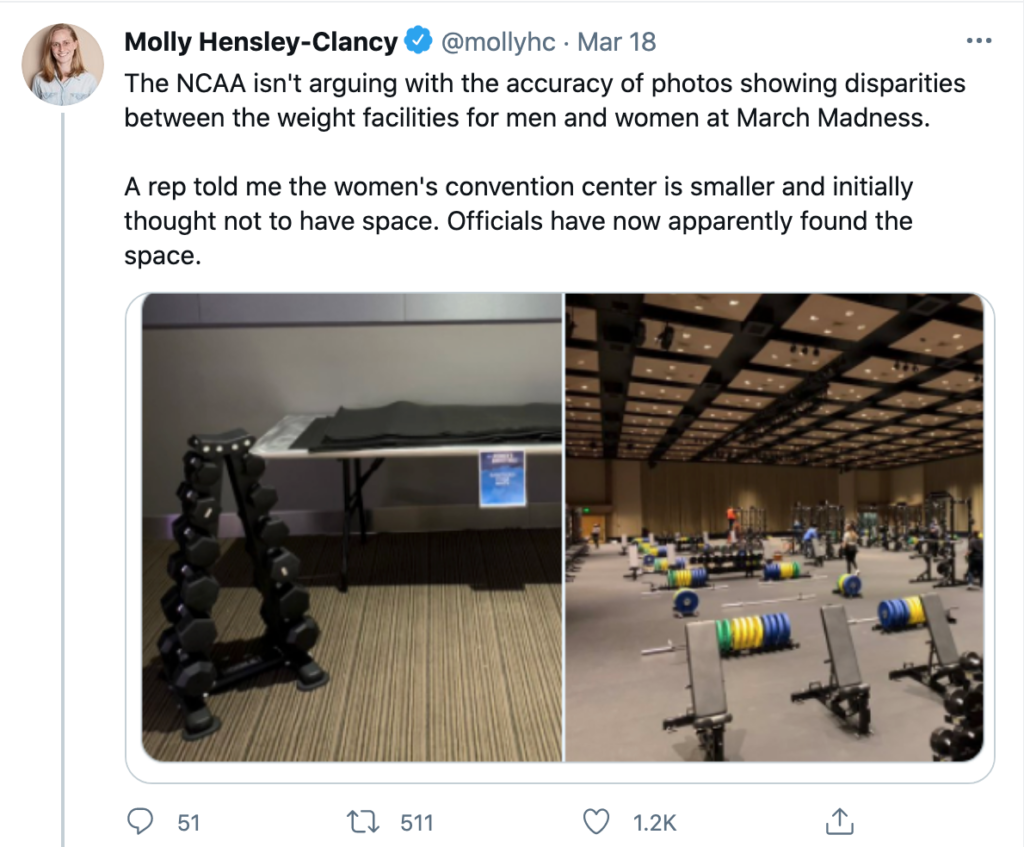The width and height of the screenshot is (1024, 847).
Task: Click the blue verified badge
Action: click(417, 42)
